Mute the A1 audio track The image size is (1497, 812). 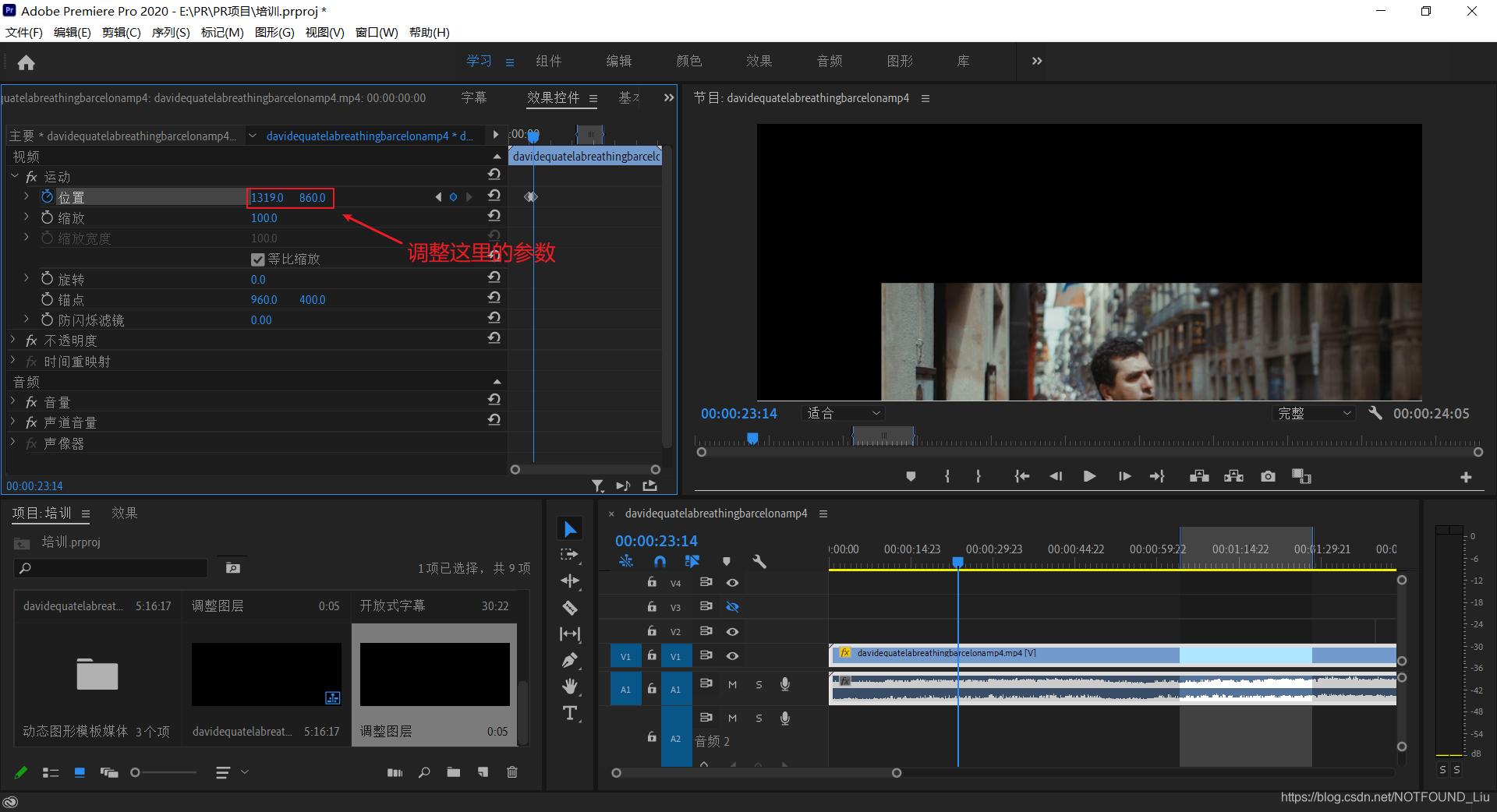click(x=732, y=685)
